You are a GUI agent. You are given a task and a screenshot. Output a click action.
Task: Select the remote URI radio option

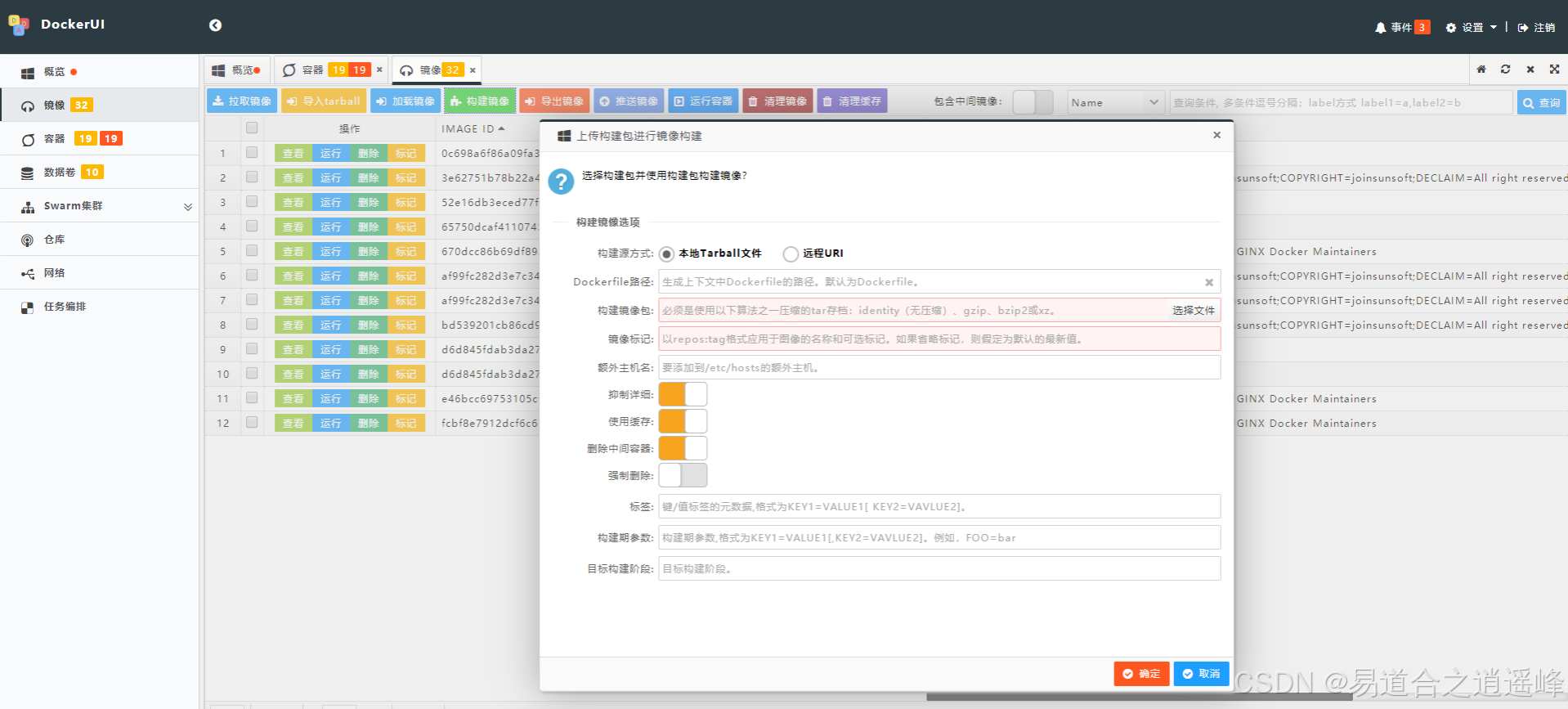tap(791, 254)
